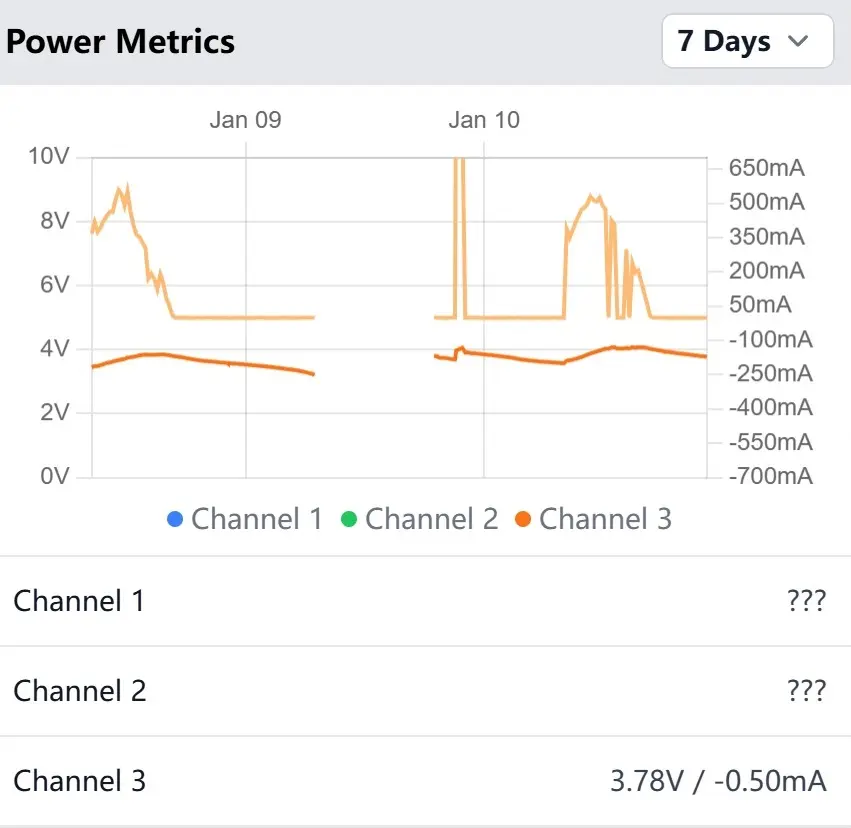851x828 pixels.
Task: Toggle Channel 2 label in chart legend
Action: click(x=431, y=519)
